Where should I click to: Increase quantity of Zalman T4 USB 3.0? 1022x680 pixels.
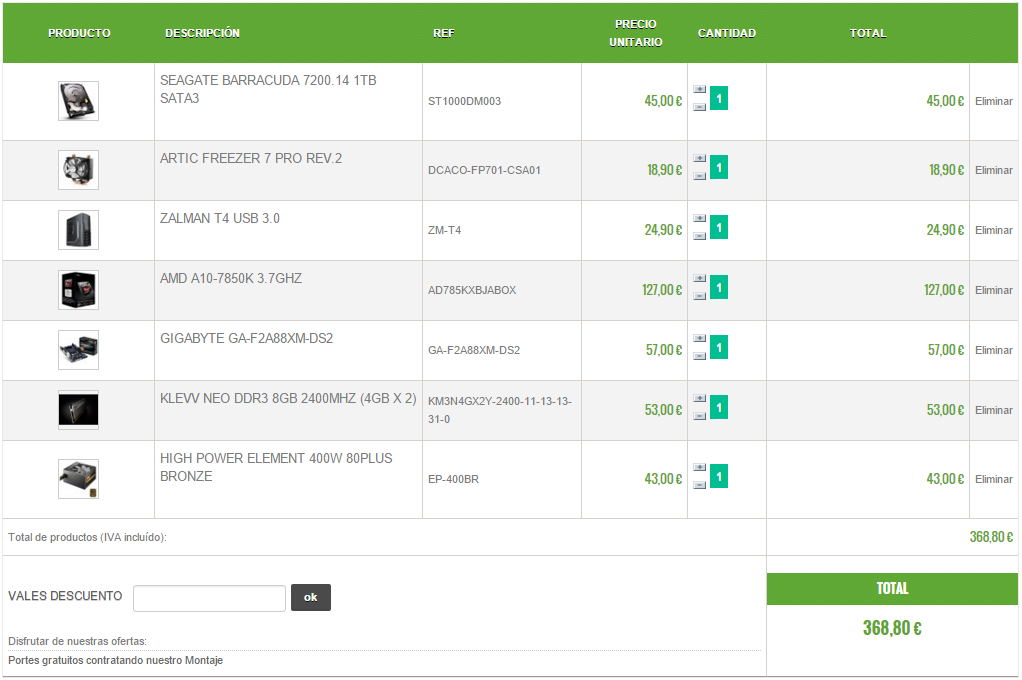pos(699,218)
